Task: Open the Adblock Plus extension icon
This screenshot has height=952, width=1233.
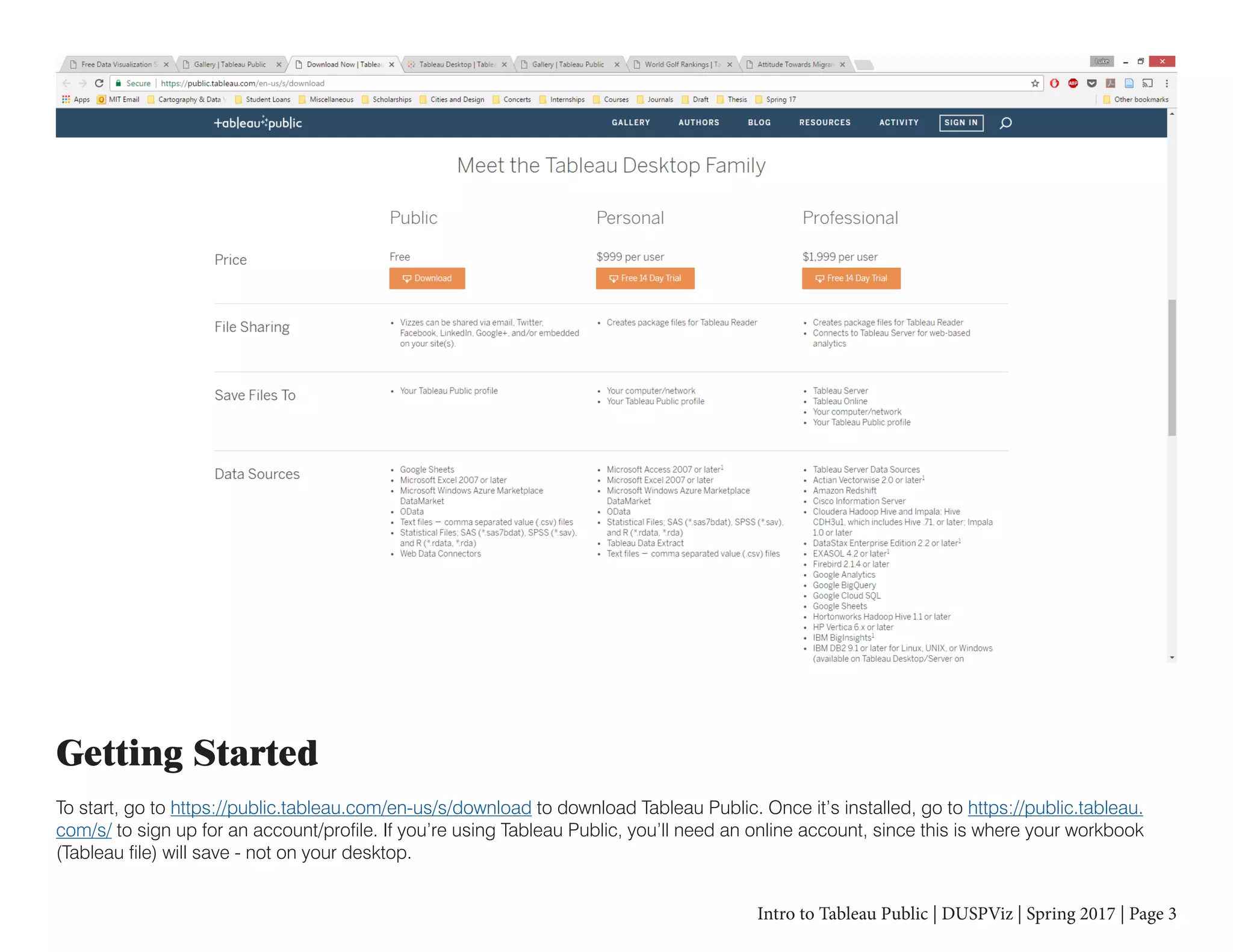Action: point(1073,83)
